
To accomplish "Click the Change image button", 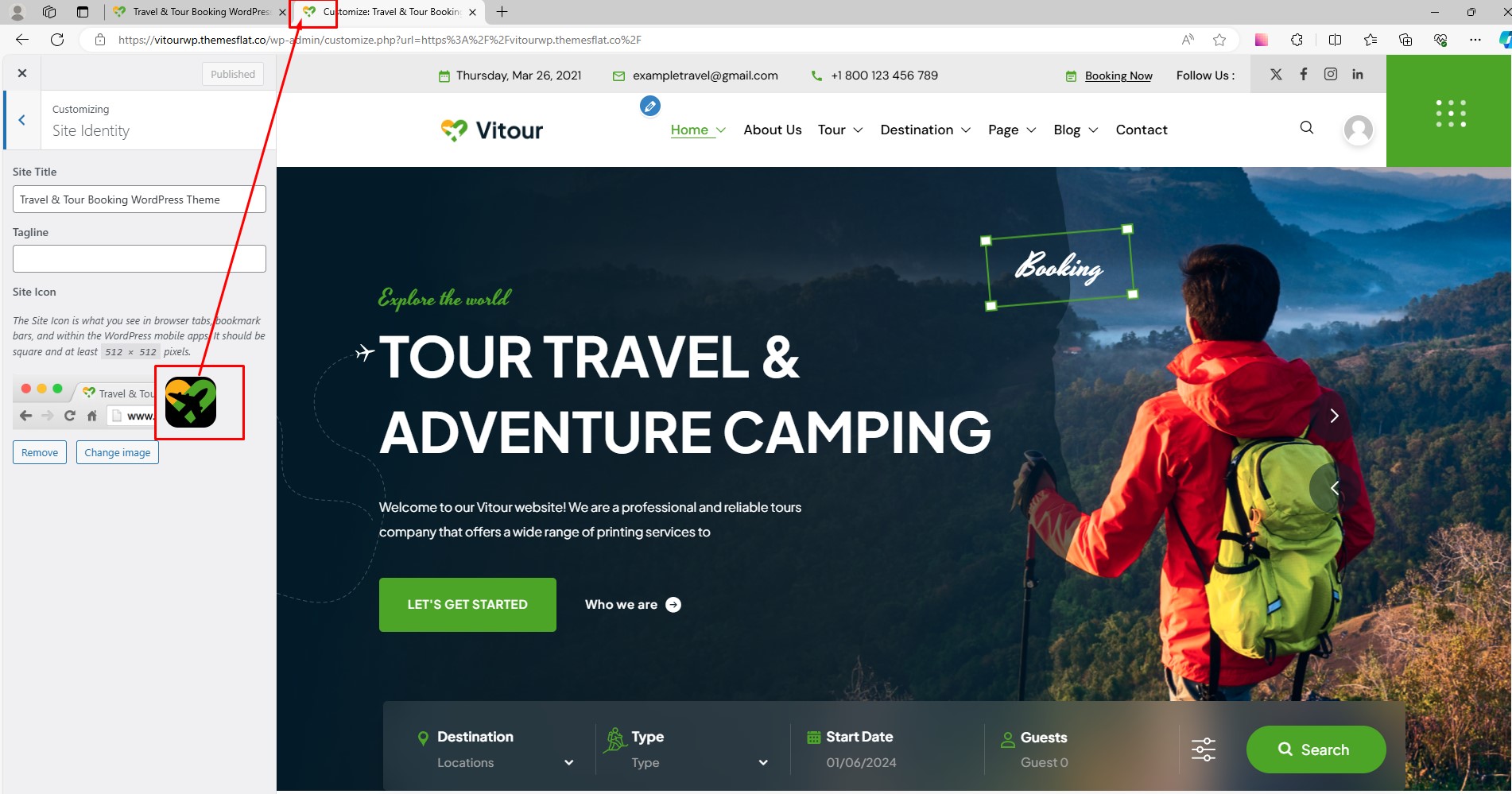I will coord(118,452).
